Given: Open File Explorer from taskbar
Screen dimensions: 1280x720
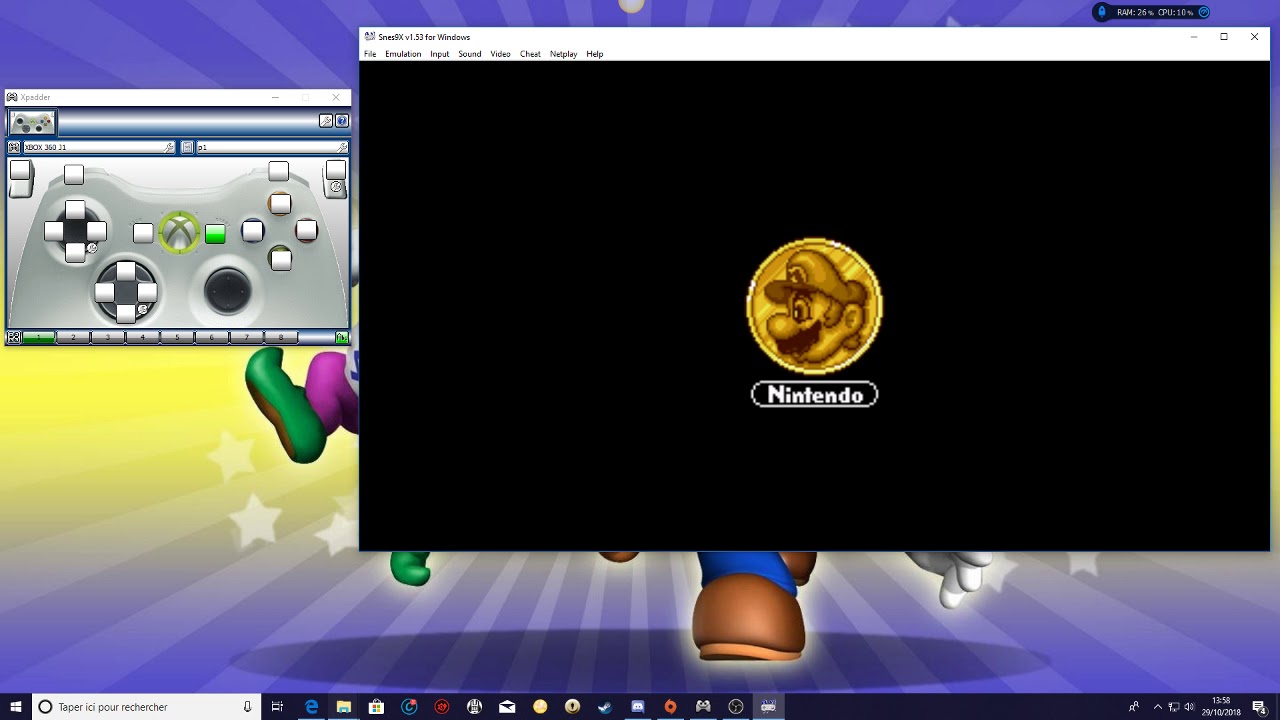Looking at the screenshot, I should (344, 707).
